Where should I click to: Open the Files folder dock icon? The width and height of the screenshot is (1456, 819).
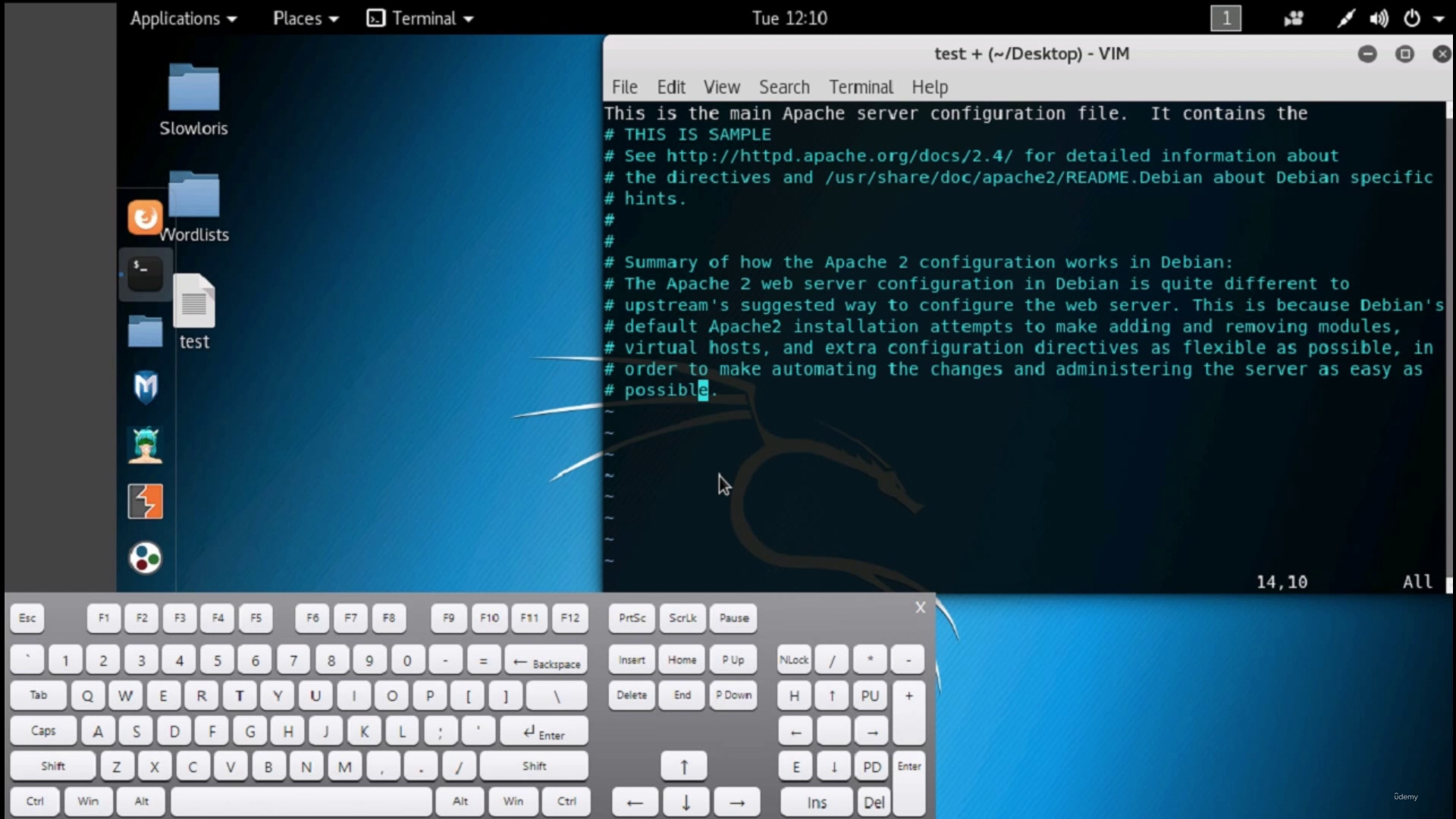(x=145, y=331)
